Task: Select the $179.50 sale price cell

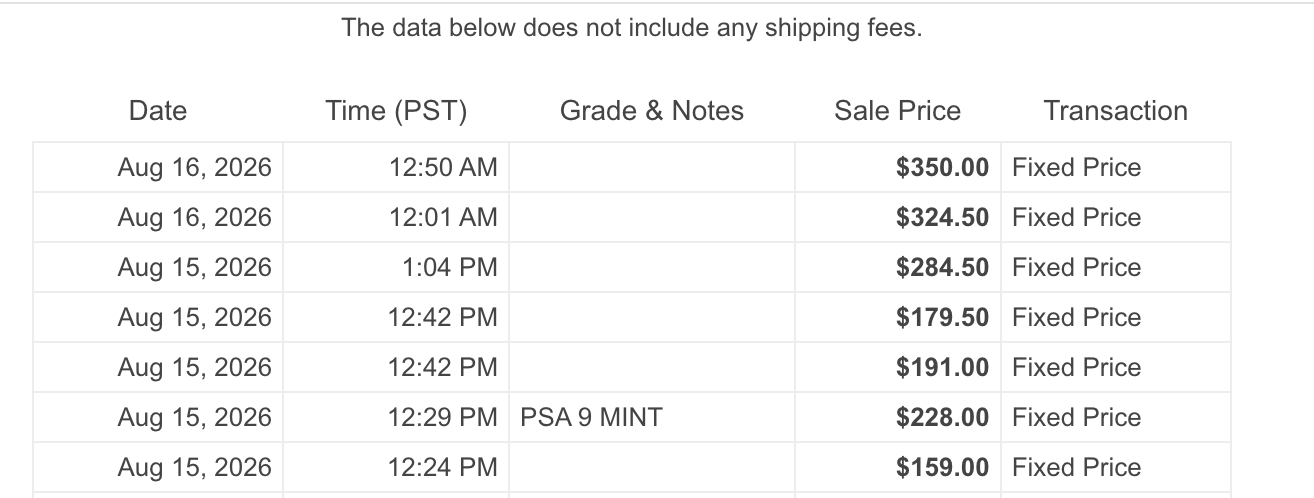Action: click(x=898, y=317)
